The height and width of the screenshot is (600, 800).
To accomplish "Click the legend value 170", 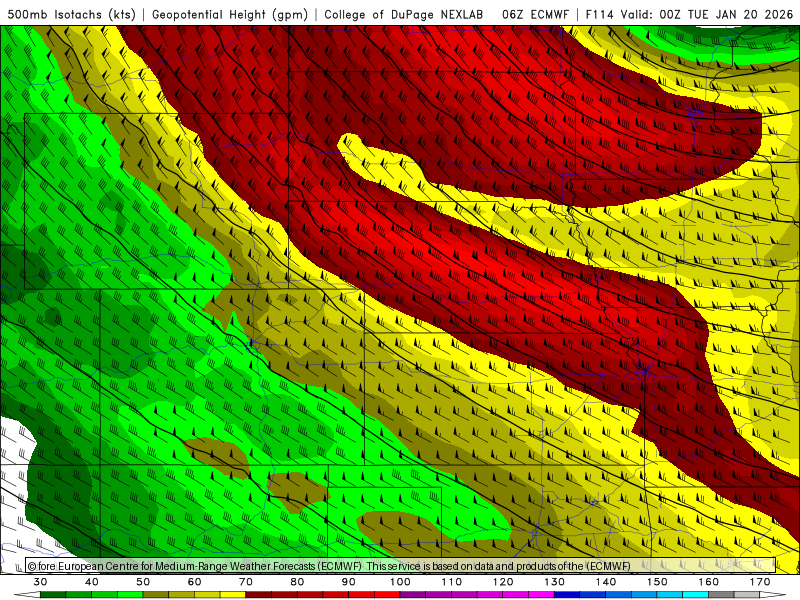I will 760,582.
